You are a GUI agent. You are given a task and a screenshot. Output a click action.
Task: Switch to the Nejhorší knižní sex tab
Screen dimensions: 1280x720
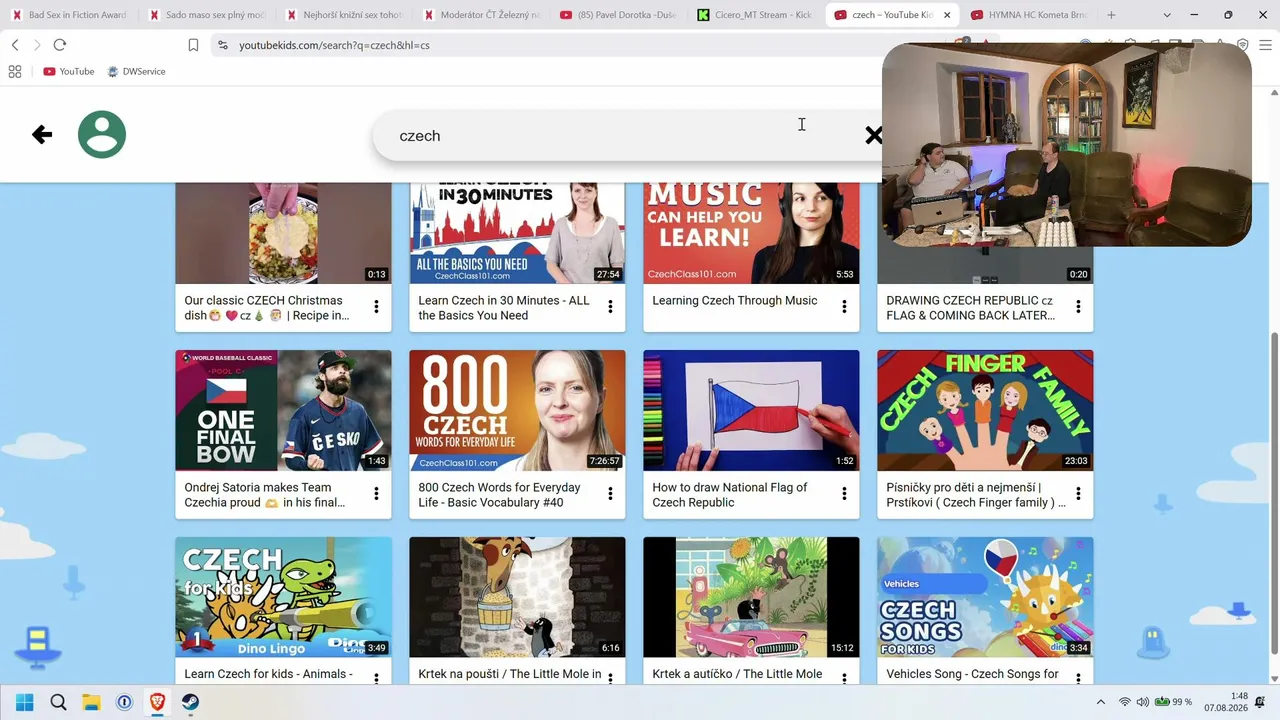[x=343, y=15]
